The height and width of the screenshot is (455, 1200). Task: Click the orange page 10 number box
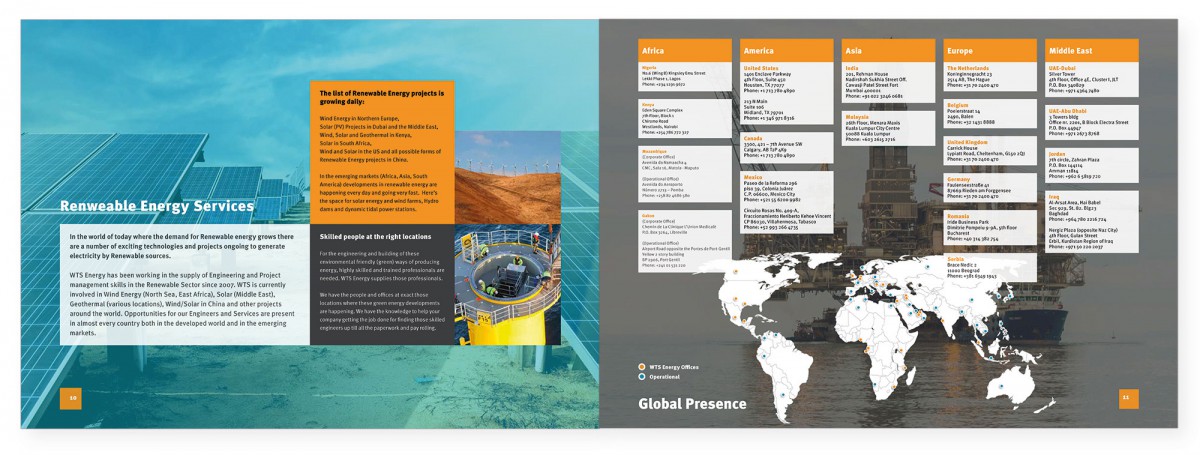tap(72, 397)
